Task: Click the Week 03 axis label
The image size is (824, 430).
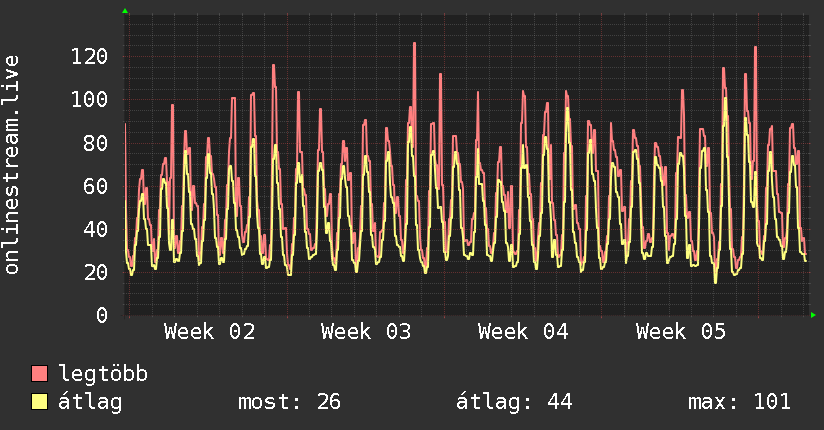Action: [366, 332]
